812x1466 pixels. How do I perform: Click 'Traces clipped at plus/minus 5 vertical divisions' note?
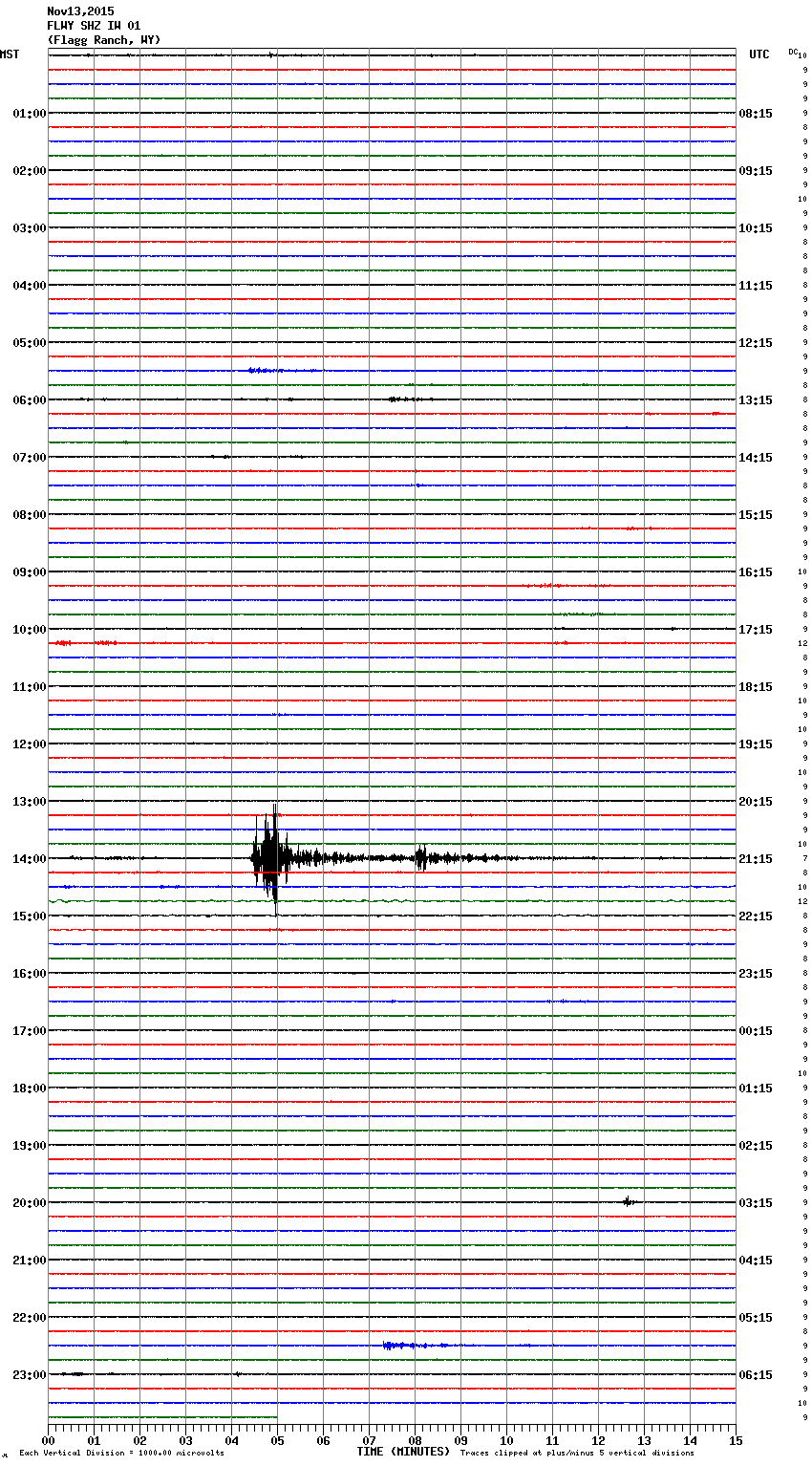pos(577,1453)
